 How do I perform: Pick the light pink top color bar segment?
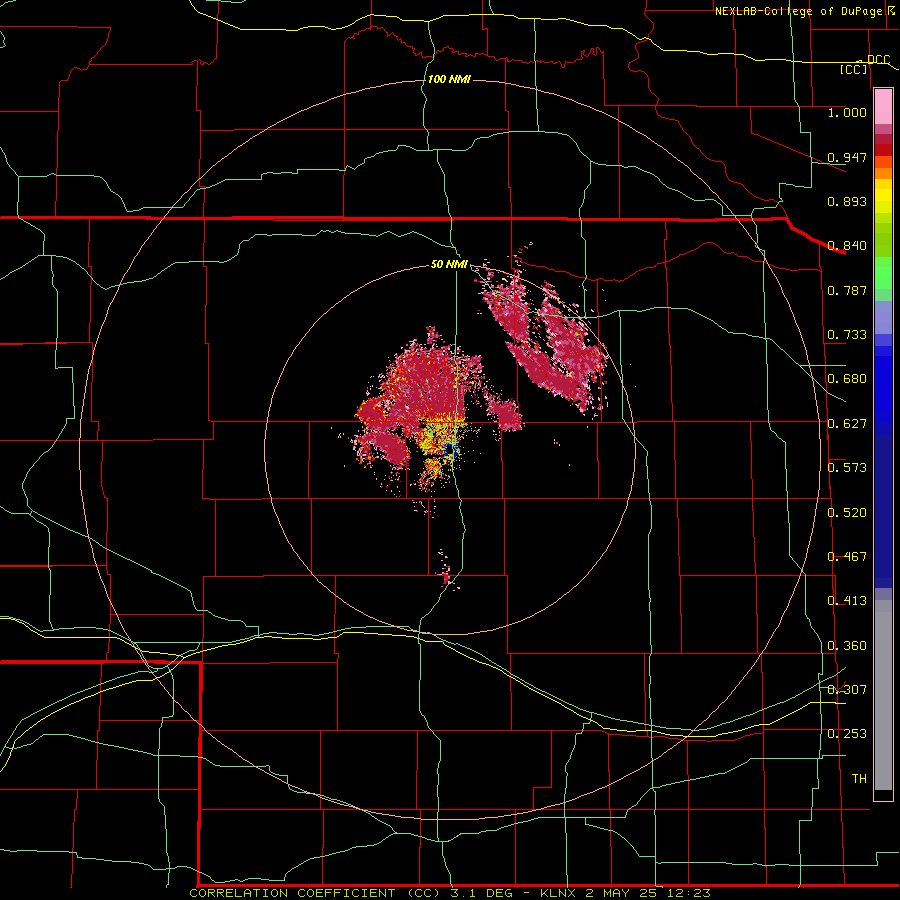point(883,107)
